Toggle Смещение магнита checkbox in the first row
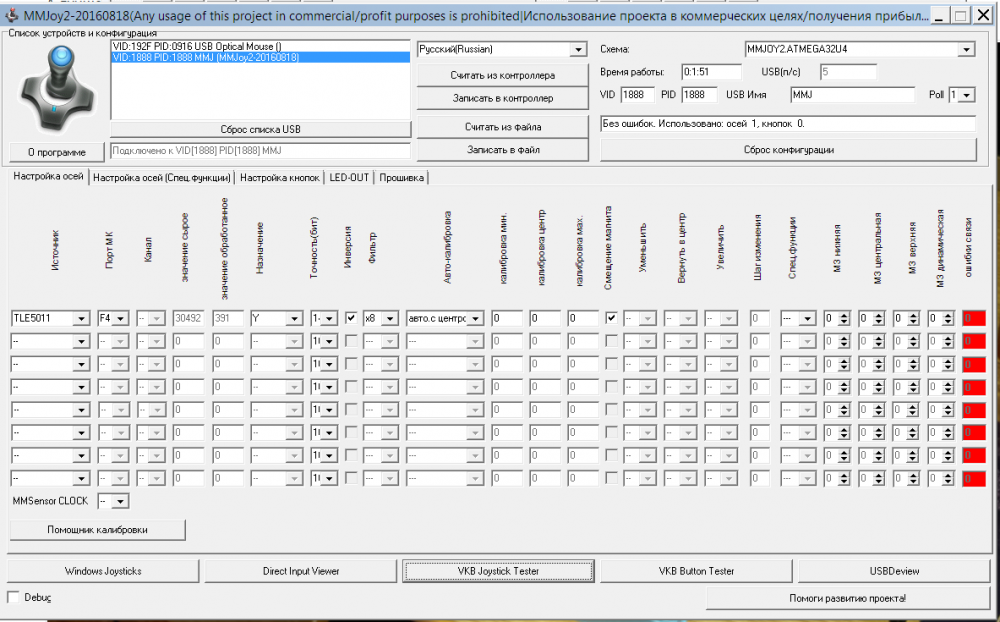 [x=611, y=318]
